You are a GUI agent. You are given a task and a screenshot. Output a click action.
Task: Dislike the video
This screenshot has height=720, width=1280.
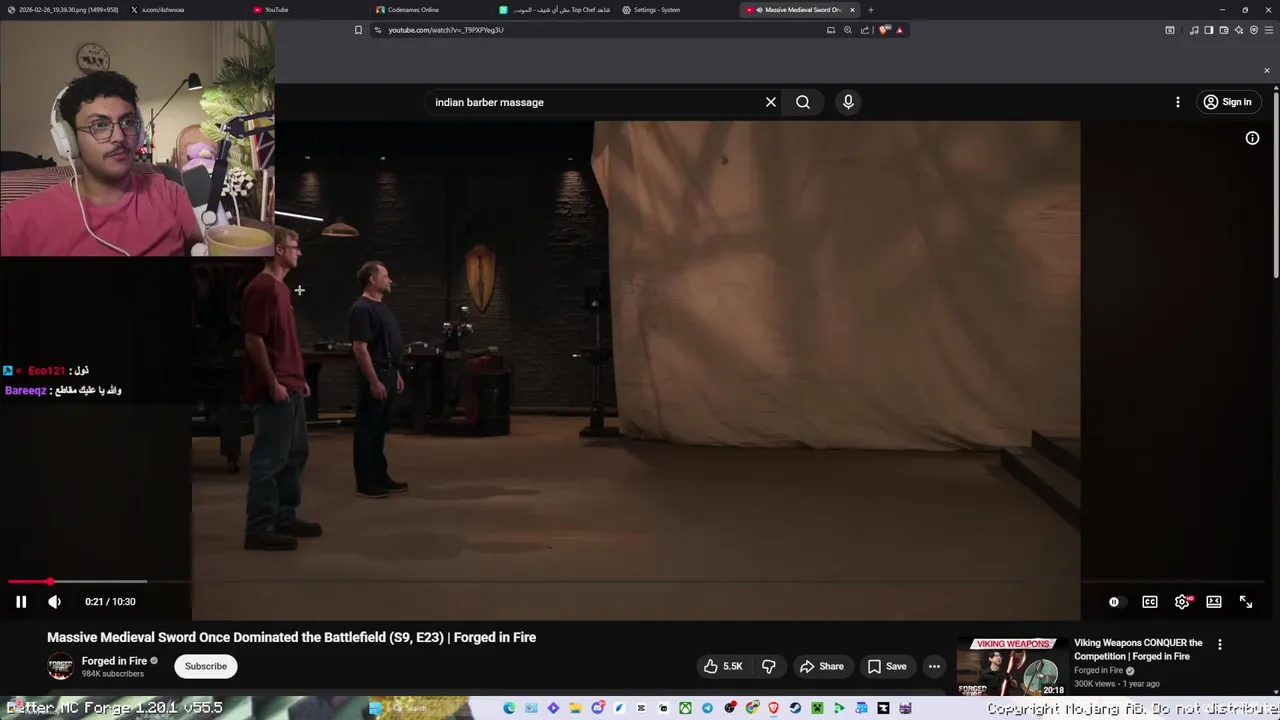(769, 666)
